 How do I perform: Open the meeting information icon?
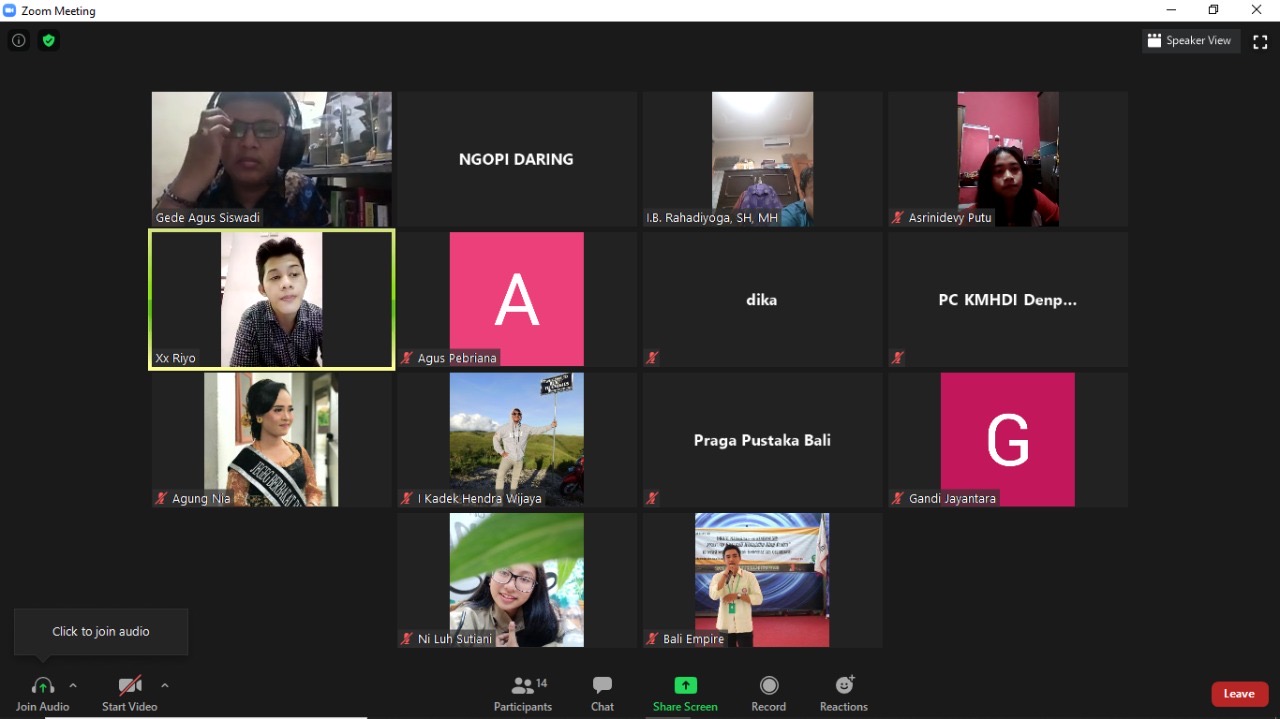(18, 41)
